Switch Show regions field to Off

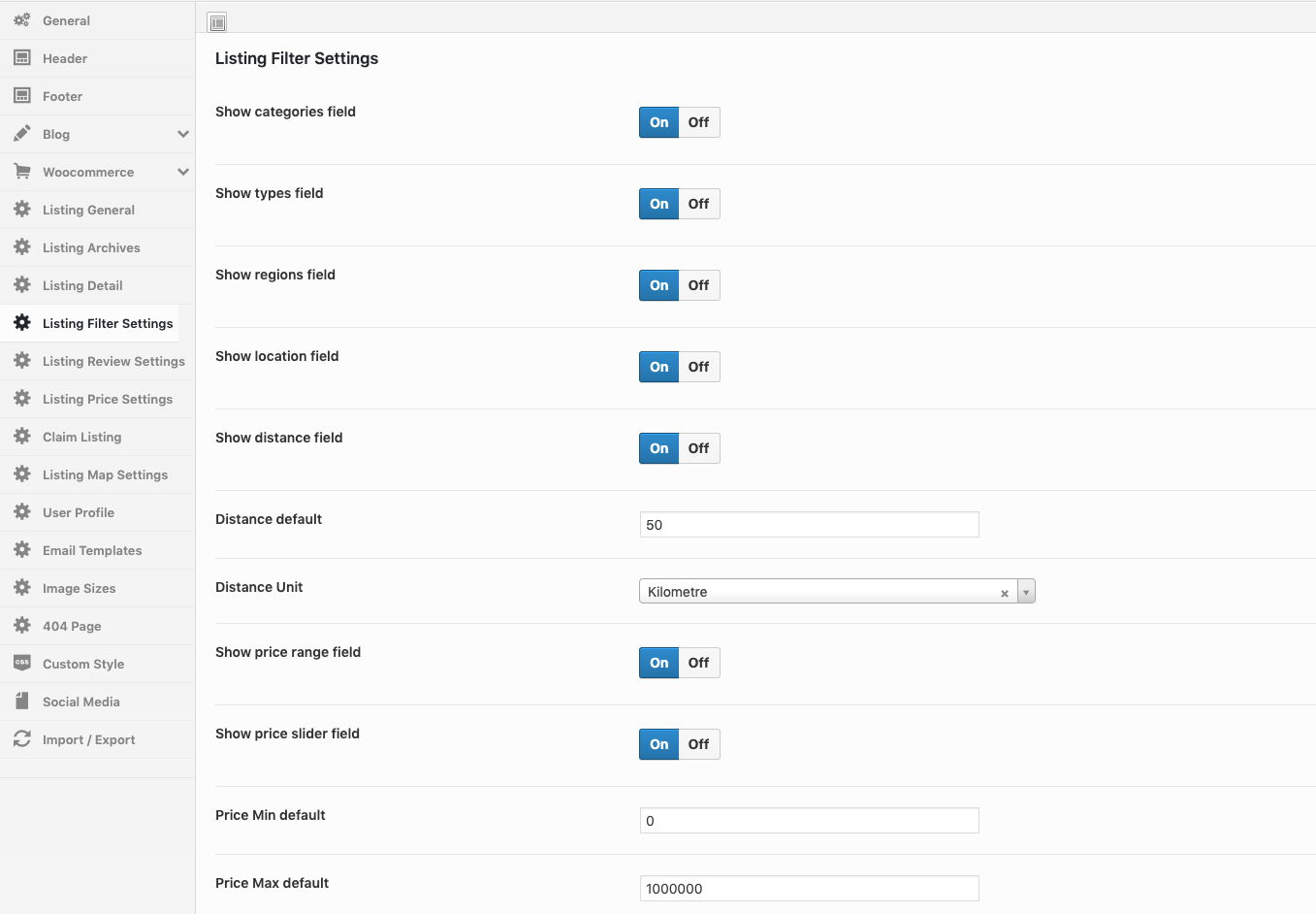pyautogui.click(x=698, y=285)
